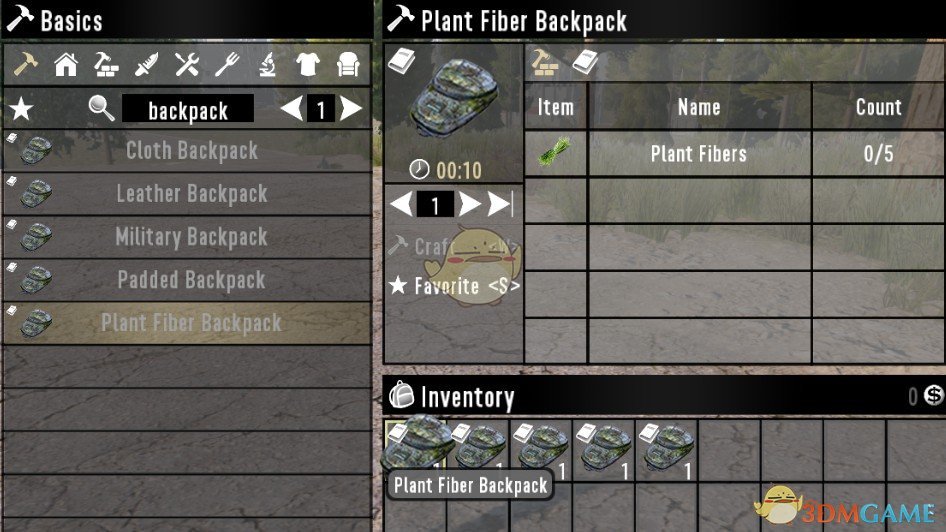Toggle Favorite on Plant Fiber Backpack

[454, 285]
